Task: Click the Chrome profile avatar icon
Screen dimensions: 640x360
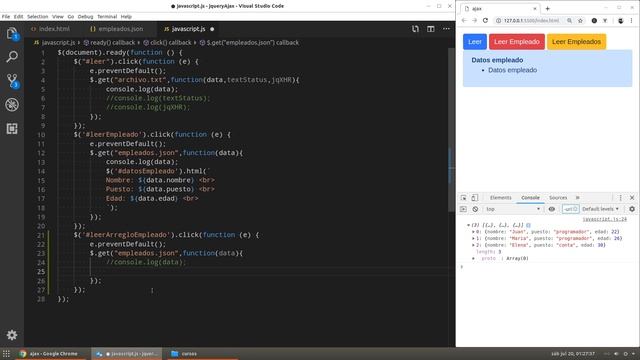Action: 620,20
